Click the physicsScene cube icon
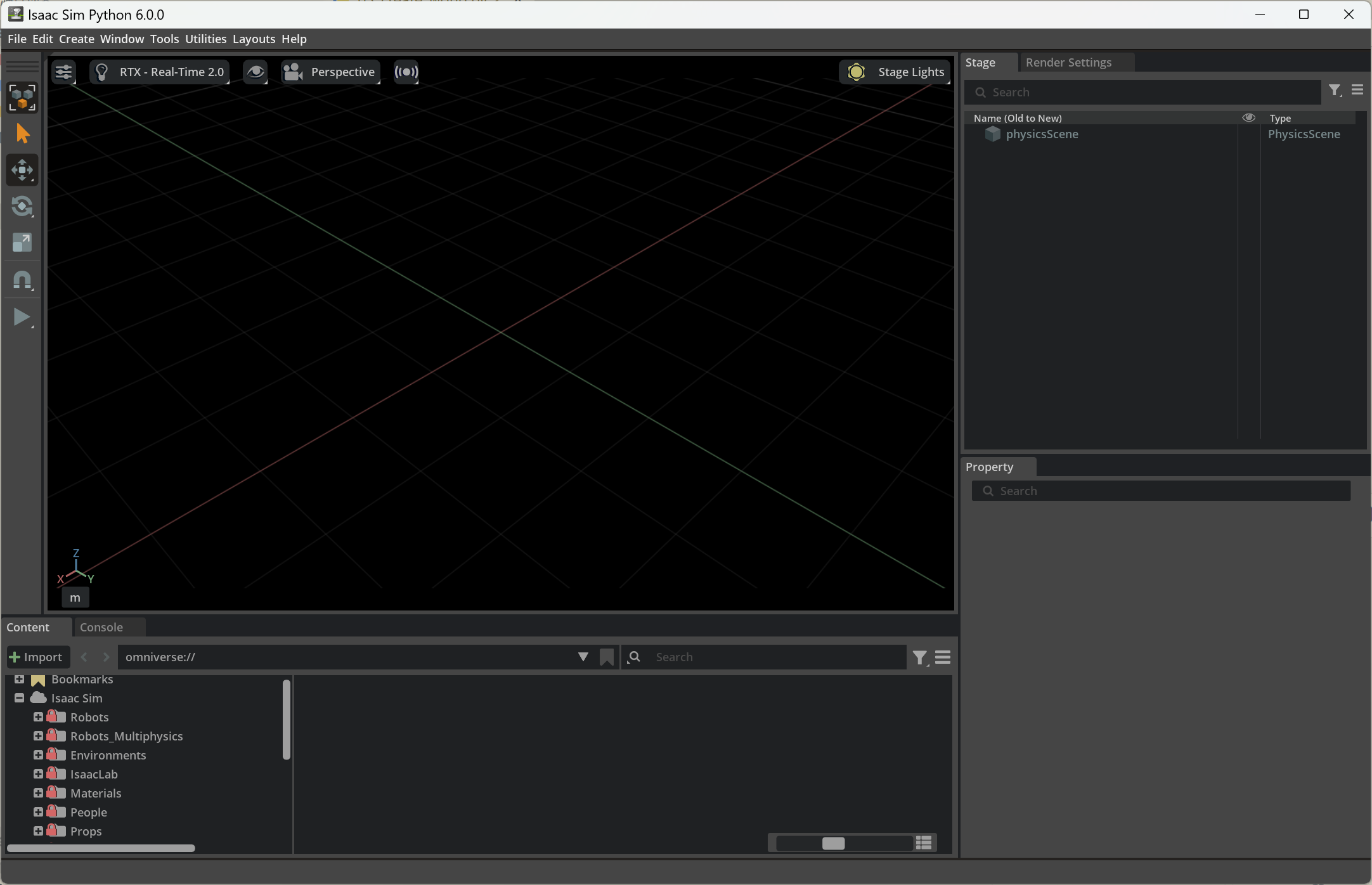 click(992, 134)
